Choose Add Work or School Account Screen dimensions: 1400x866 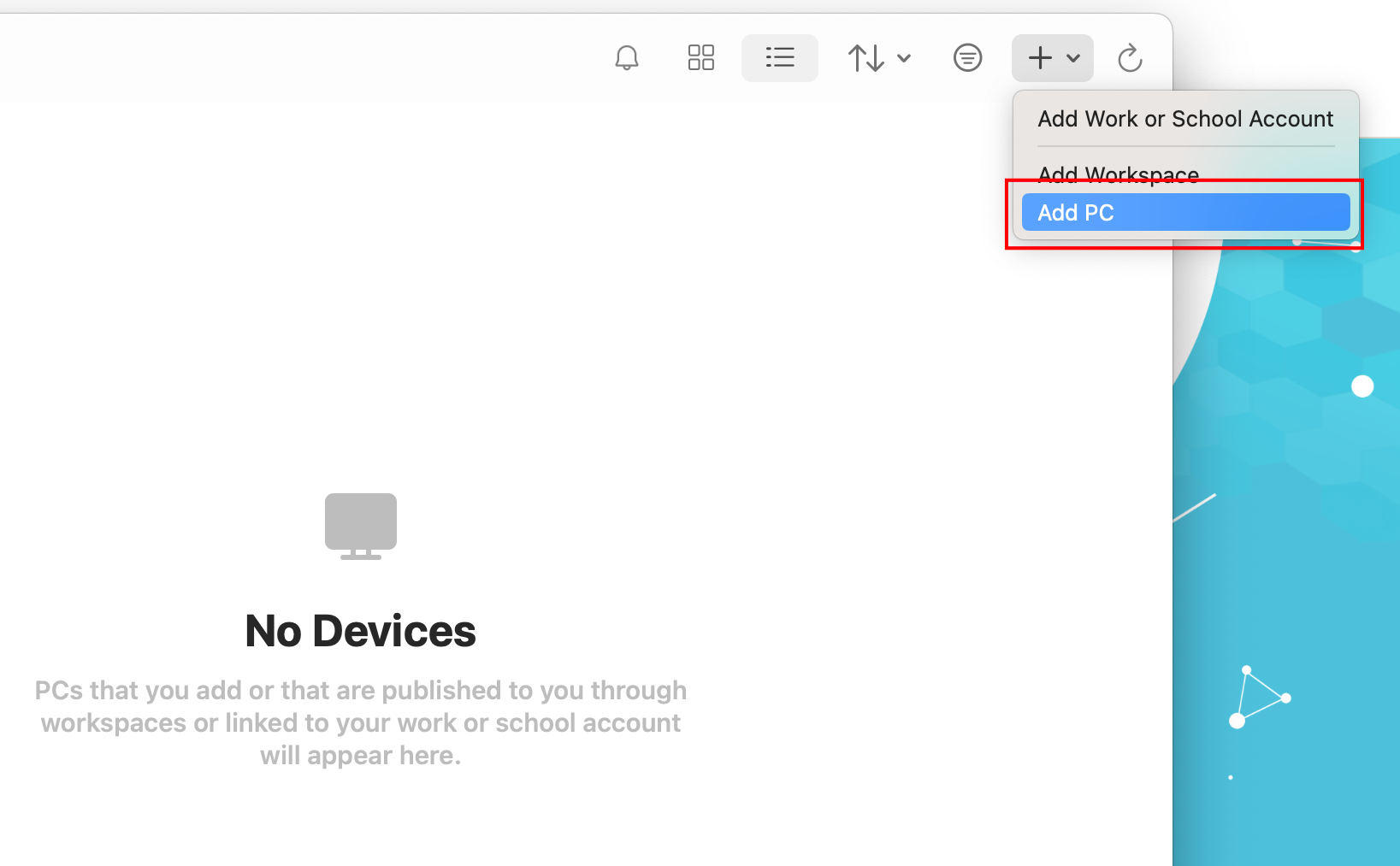tap(1184, 119)
